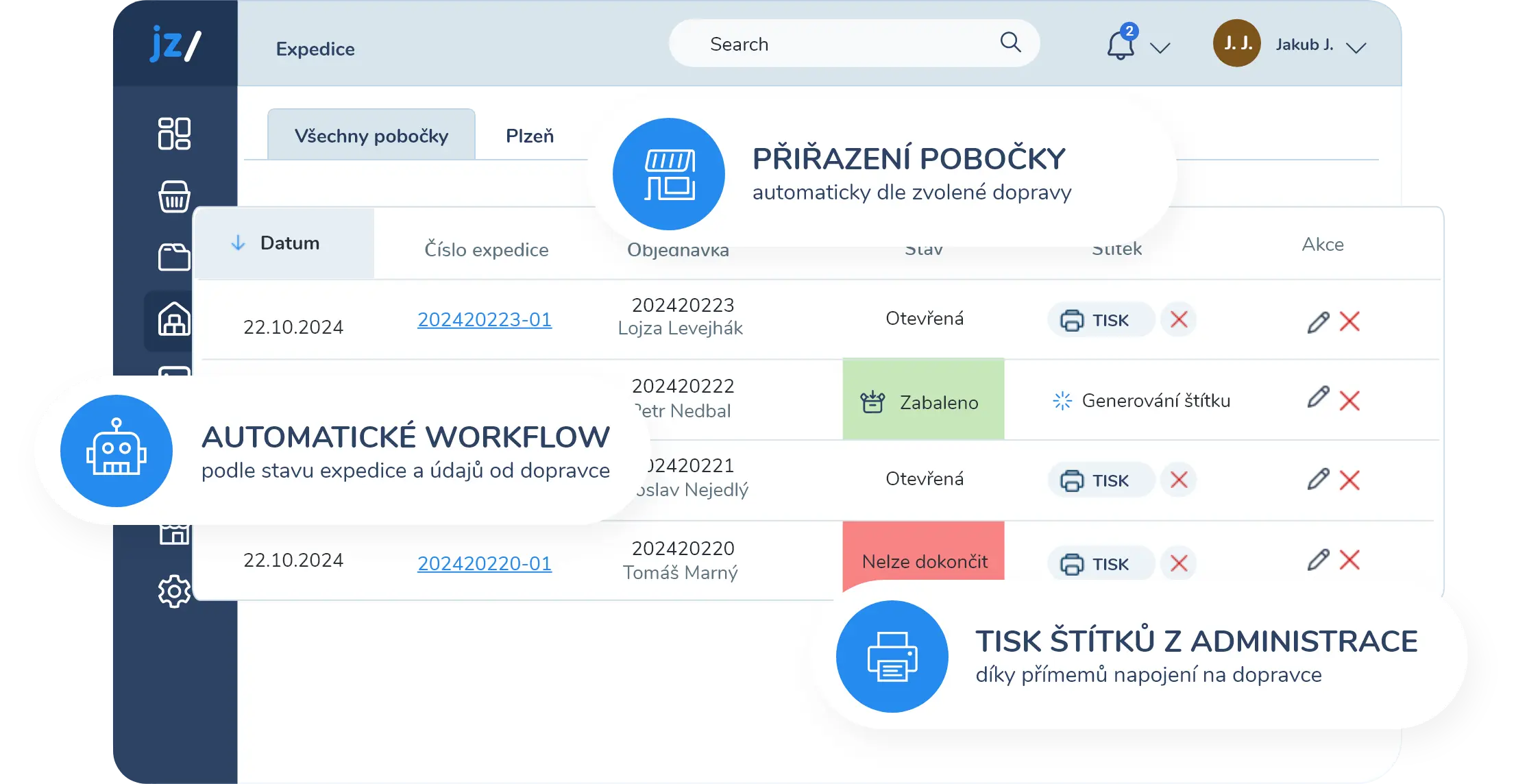Edit expedition row for order 202420221
Viewport: 1516px width, 784px height.
point(1318,479)
